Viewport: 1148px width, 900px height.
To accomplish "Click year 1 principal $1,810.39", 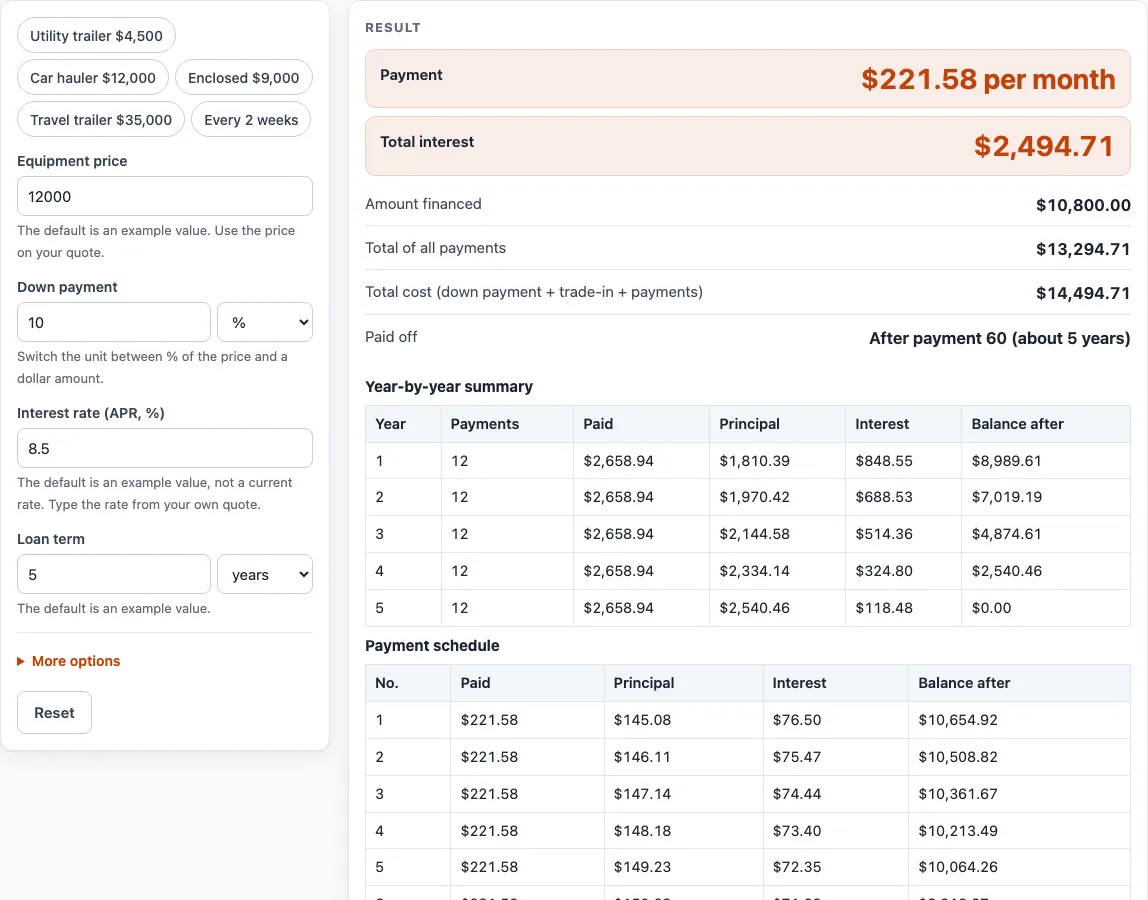I will pos(754,461).
